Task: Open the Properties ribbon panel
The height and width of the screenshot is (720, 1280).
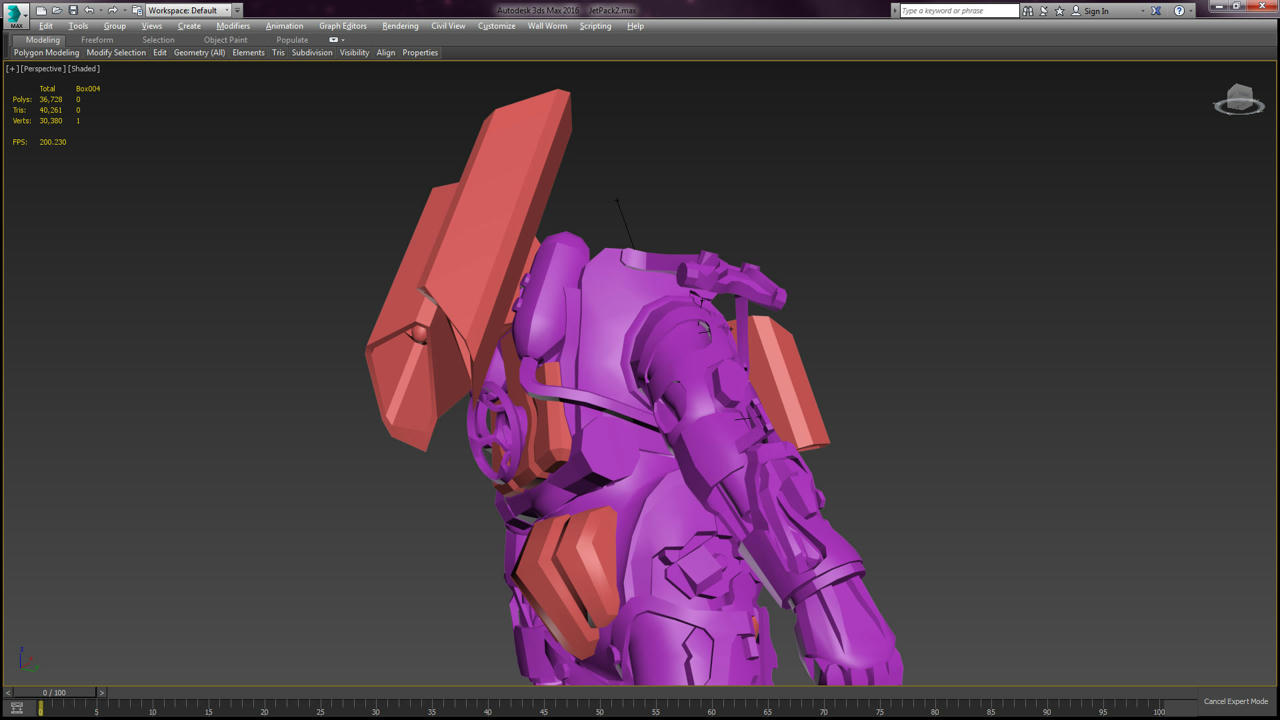Action: click(420, 53)
